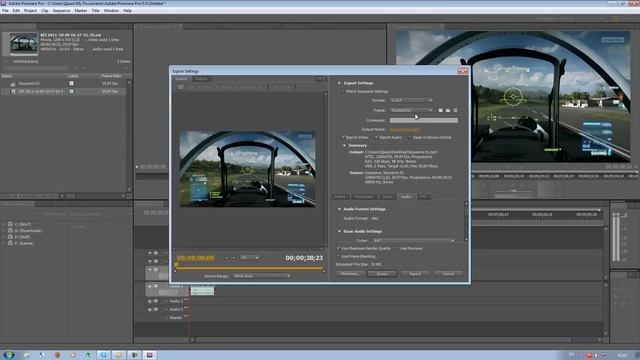
Task: Click the Comments text field
Action: (x=424, y=120)
